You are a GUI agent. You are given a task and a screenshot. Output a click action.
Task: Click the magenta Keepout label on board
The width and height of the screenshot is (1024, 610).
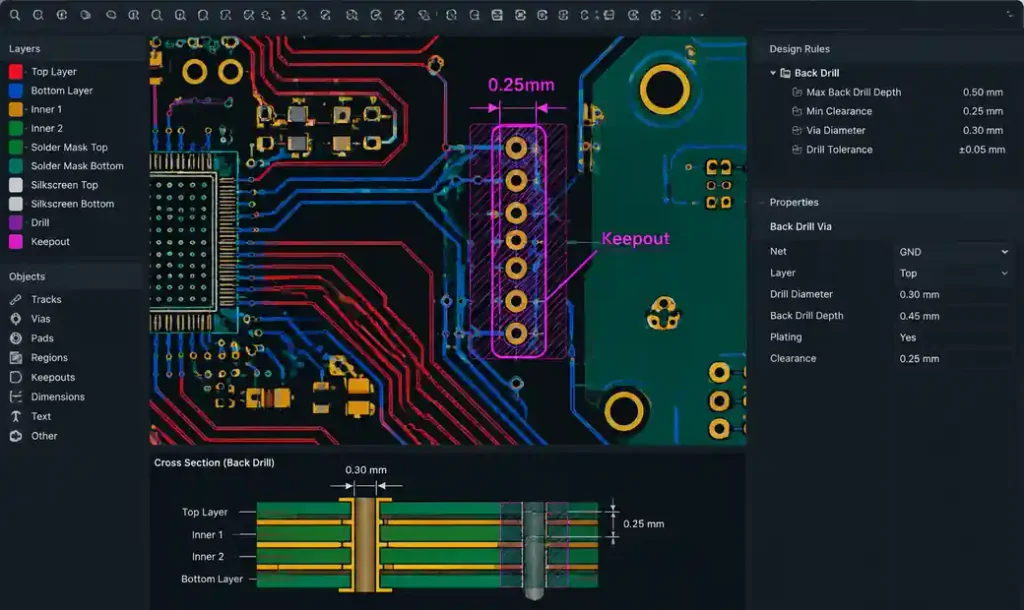click(635, 238)
